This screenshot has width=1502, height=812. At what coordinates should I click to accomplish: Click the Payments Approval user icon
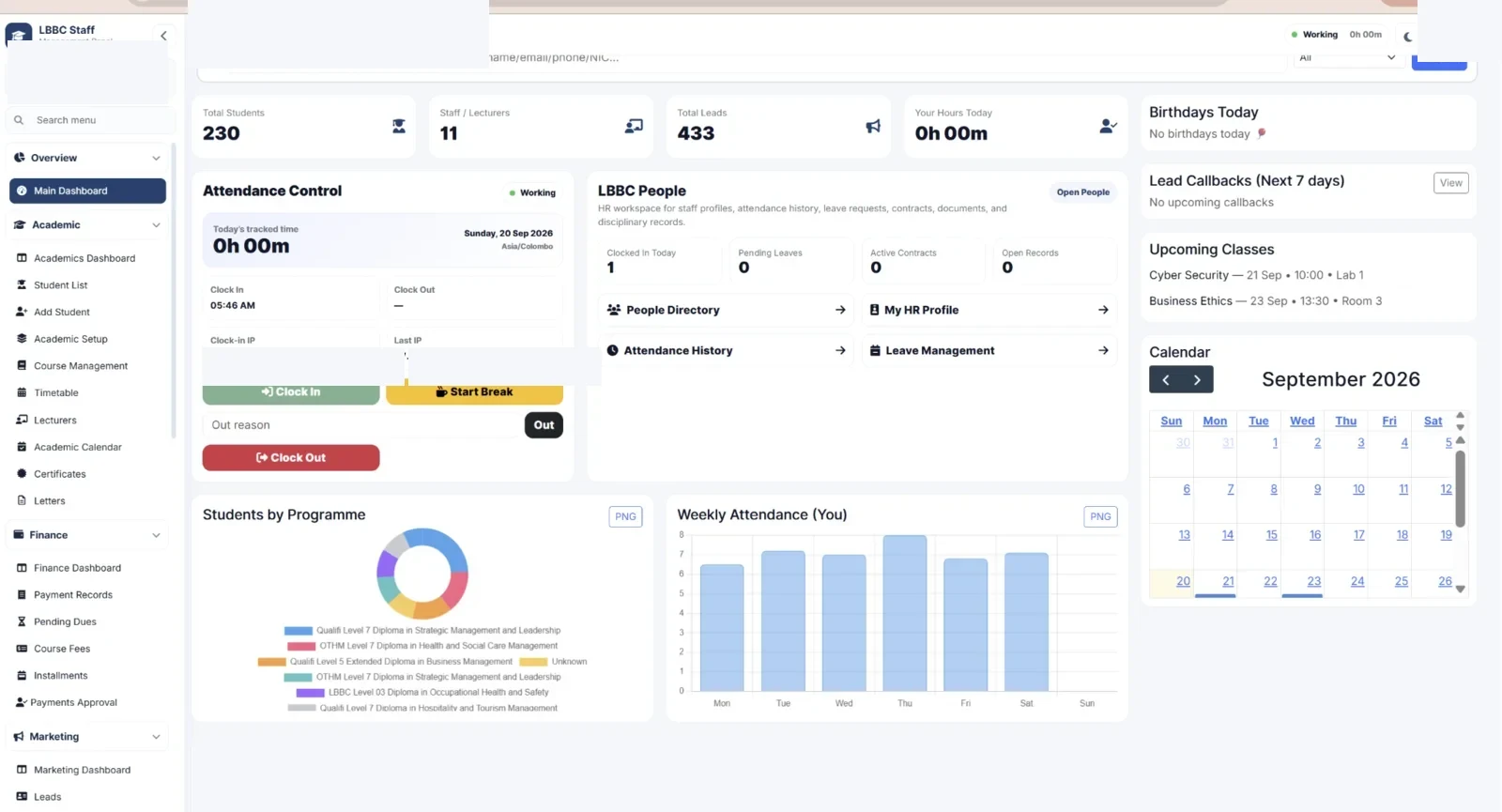(22, 703)
